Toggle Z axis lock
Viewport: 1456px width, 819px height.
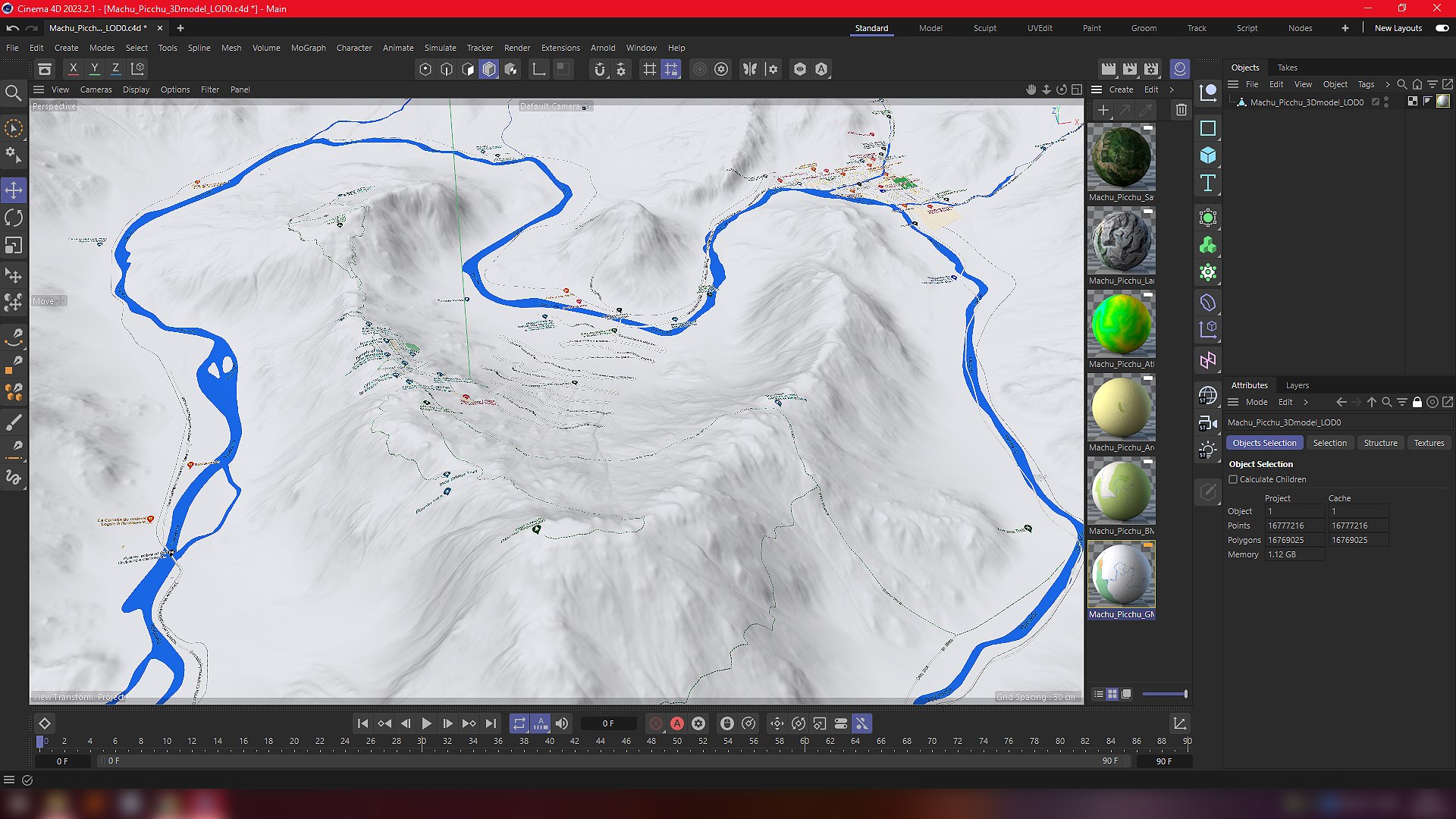[115, 68]
